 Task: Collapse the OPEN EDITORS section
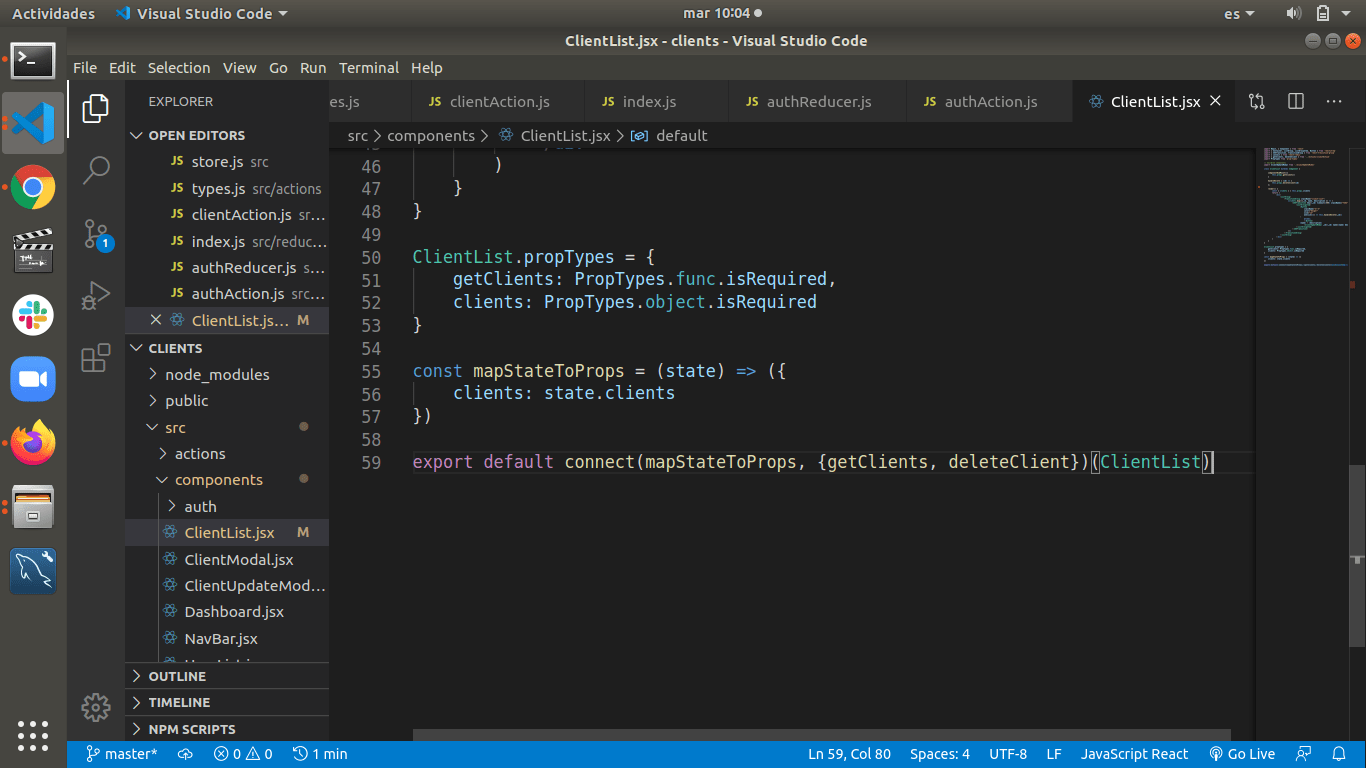pyautogui.click(x=196, y=135)
